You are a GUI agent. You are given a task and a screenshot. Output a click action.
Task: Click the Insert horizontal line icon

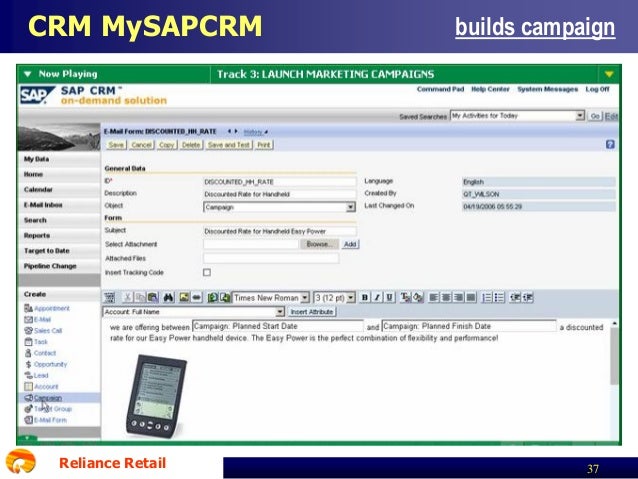click(x=197, y=297)
